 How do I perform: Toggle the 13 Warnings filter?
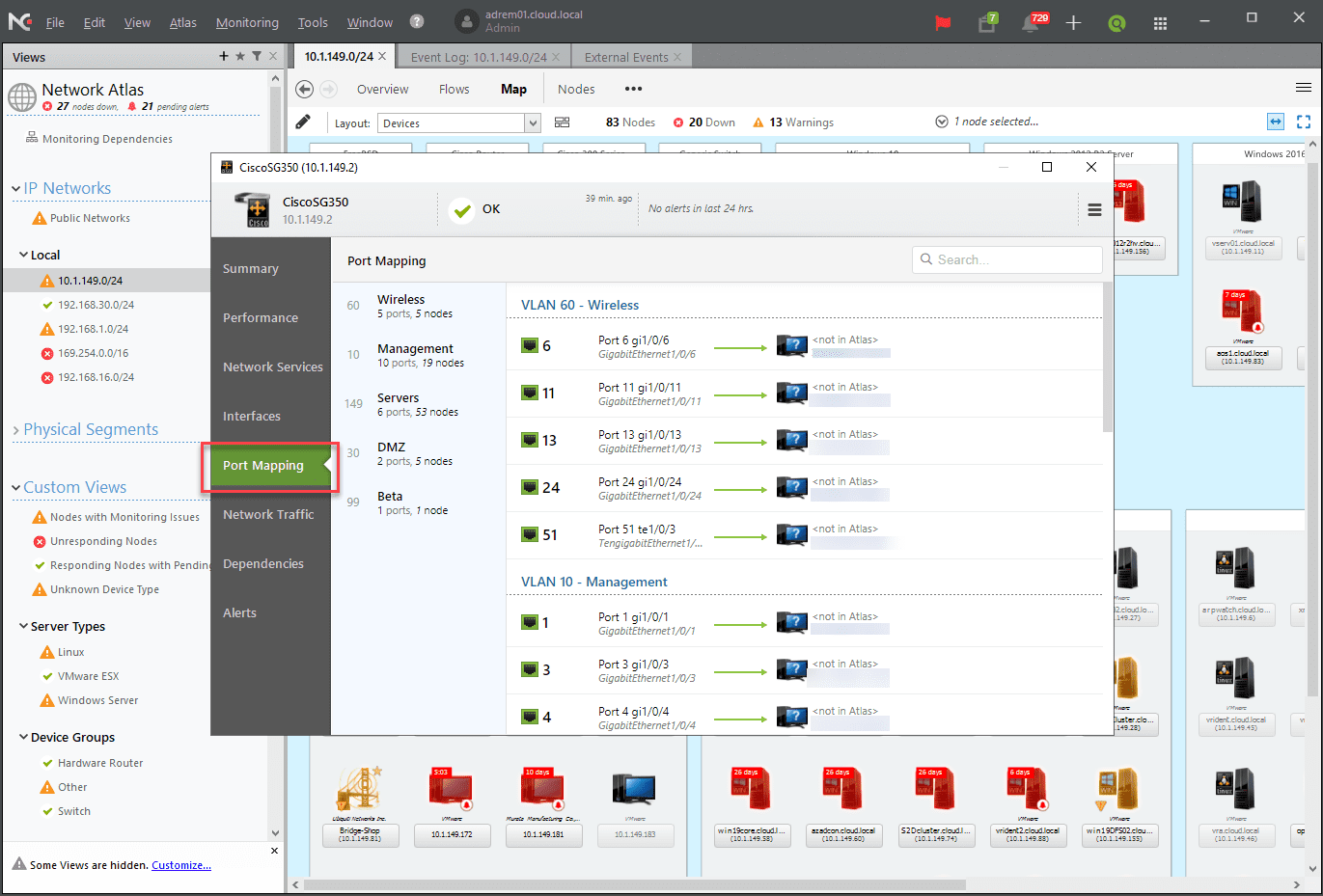click(x=792, y=122)
